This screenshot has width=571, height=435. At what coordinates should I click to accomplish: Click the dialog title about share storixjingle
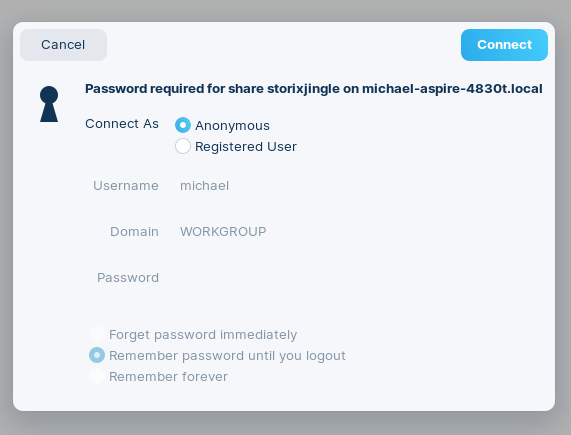point(314,89)
